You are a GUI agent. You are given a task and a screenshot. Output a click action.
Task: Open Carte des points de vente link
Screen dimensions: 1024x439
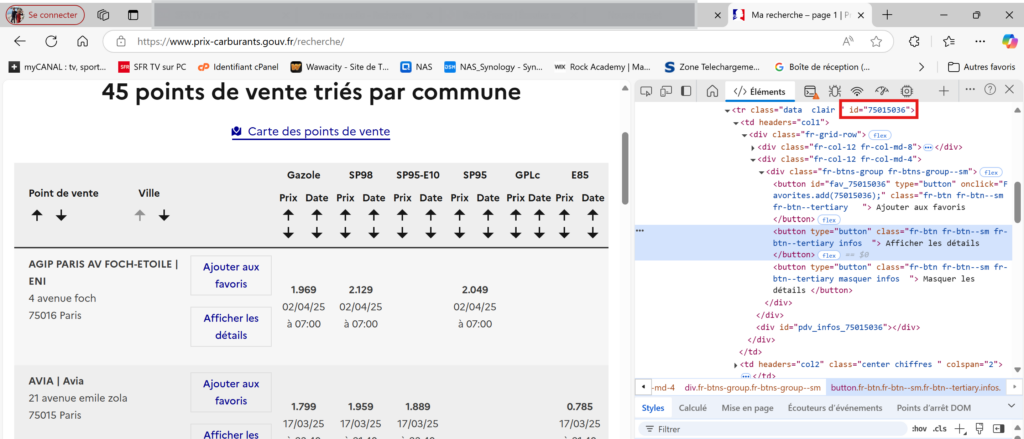coord(318,131)
